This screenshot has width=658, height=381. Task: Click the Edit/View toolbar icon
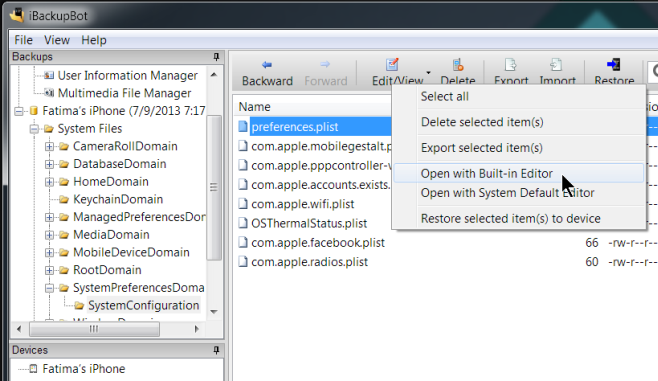pos(392,65)
